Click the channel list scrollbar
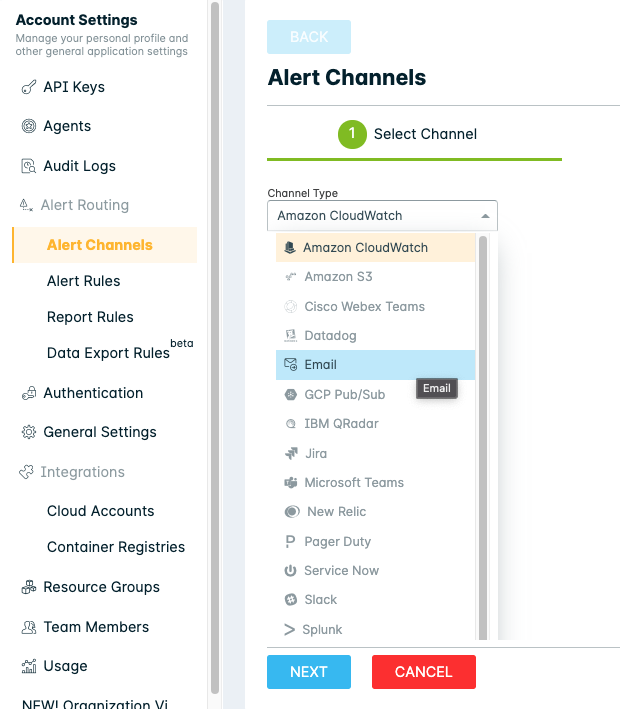Viewport: 620px width, 709px height. (483, 438)
